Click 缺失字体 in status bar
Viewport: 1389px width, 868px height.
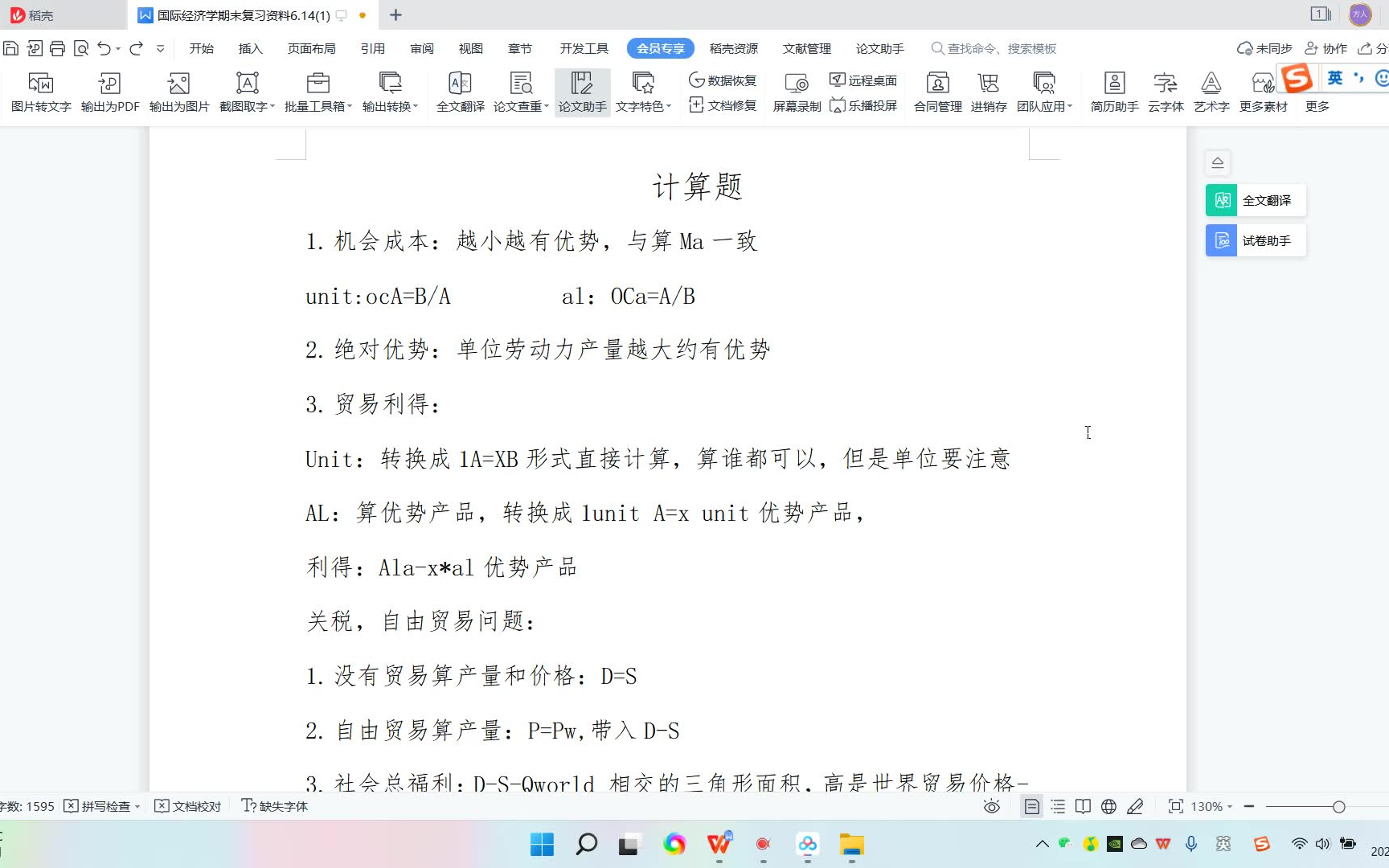coord(274,806)
